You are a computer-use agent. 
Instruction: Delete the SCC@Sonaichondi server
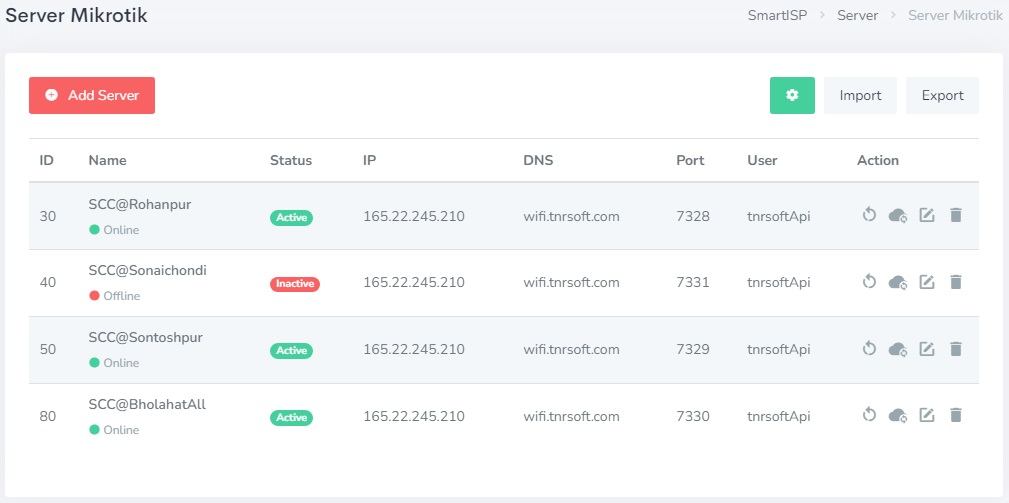(955, 282)
